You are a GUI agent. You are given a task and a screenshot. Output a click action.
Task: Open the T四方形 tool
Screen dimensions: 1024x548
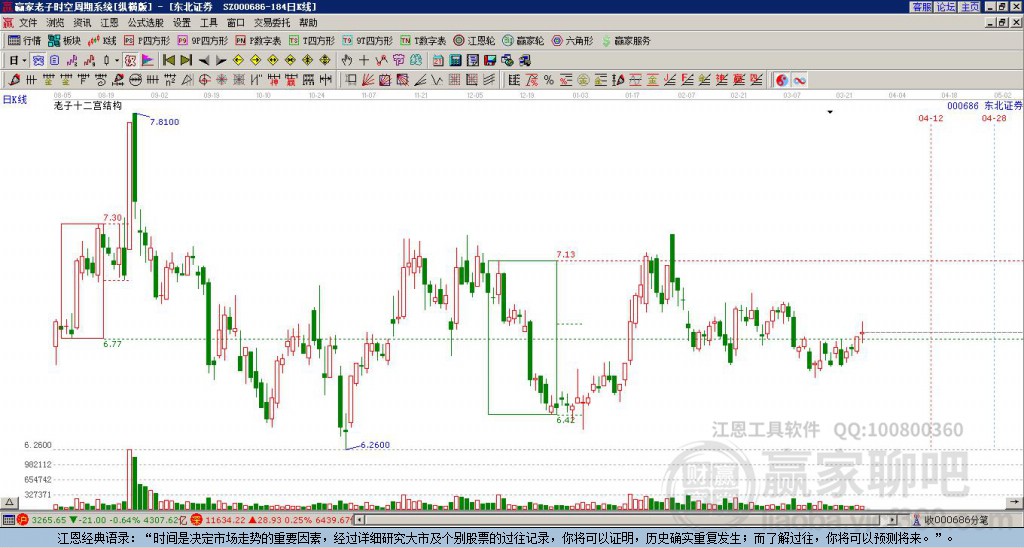[x=312, y=40]
